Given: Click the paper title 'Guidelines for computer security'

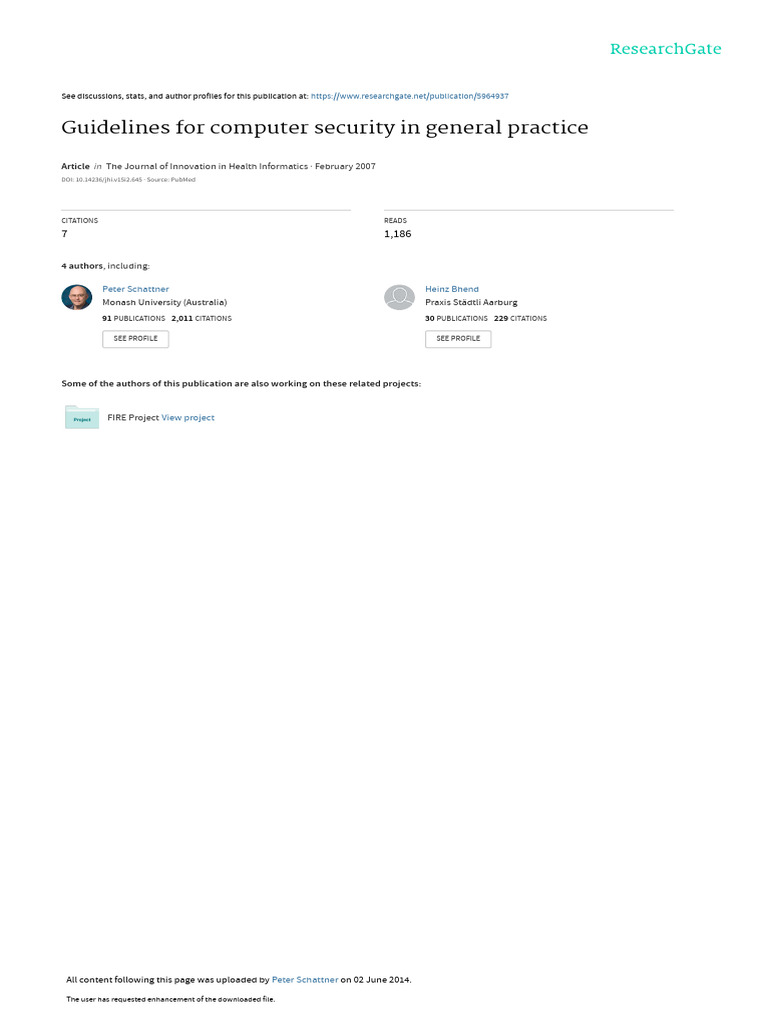Looking at the screenshot, I should point(325,128).
